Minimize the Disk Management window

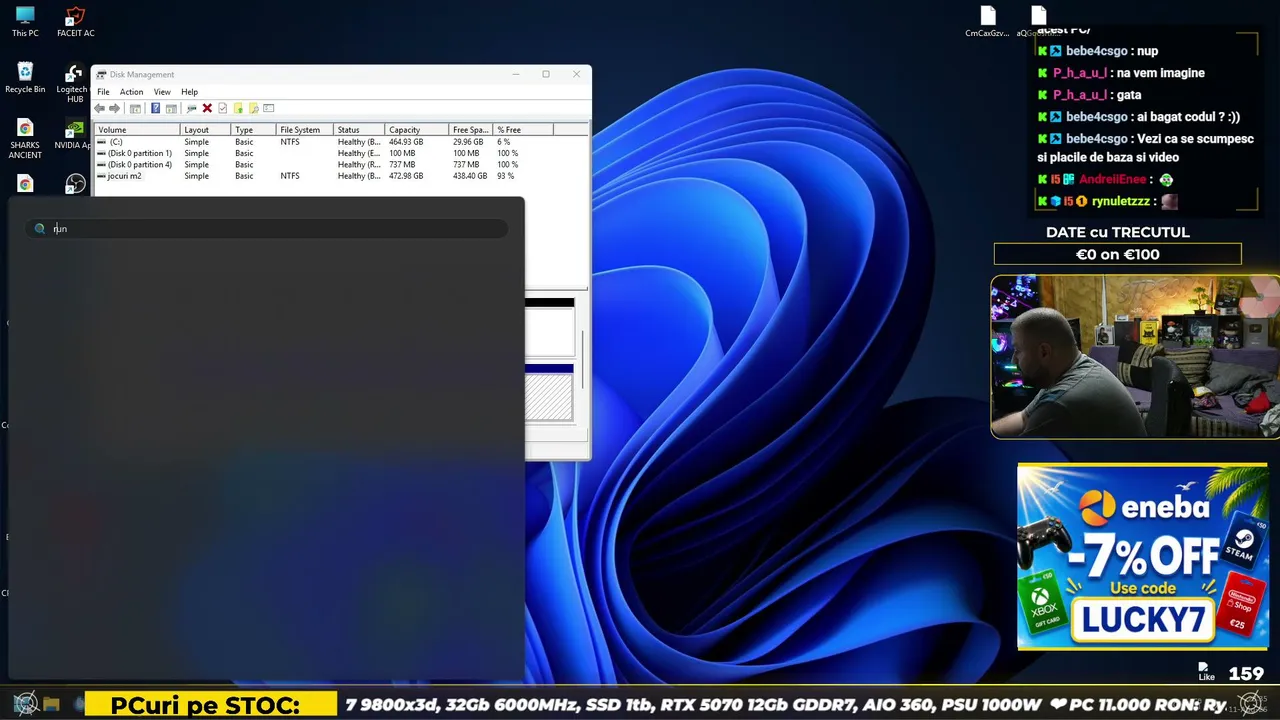point(516,74)
